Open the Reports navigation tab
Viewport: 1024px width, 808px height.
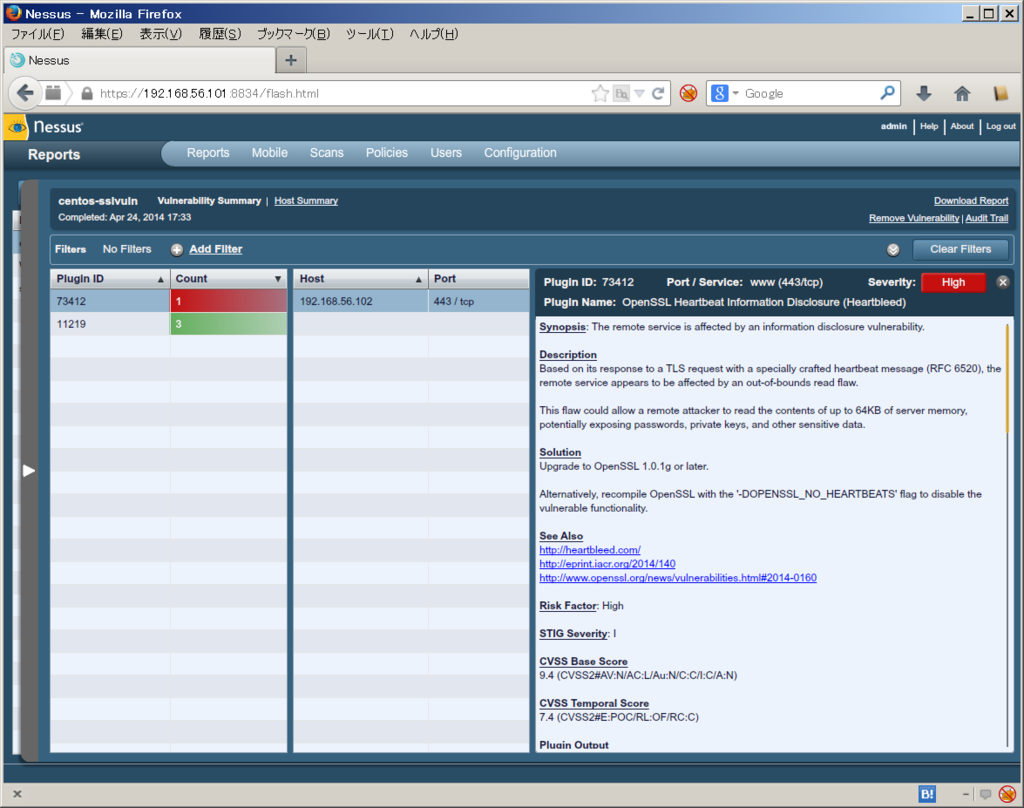click(208, 153)
